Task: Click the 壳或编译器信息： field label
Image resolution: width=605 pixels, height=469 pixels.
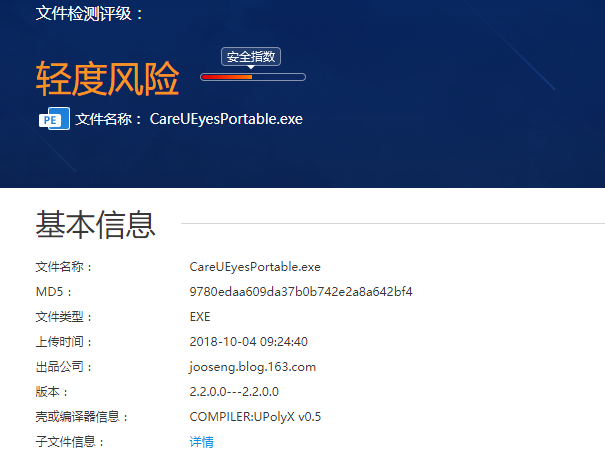Action: pyautogui.click(x=82, y=417)
